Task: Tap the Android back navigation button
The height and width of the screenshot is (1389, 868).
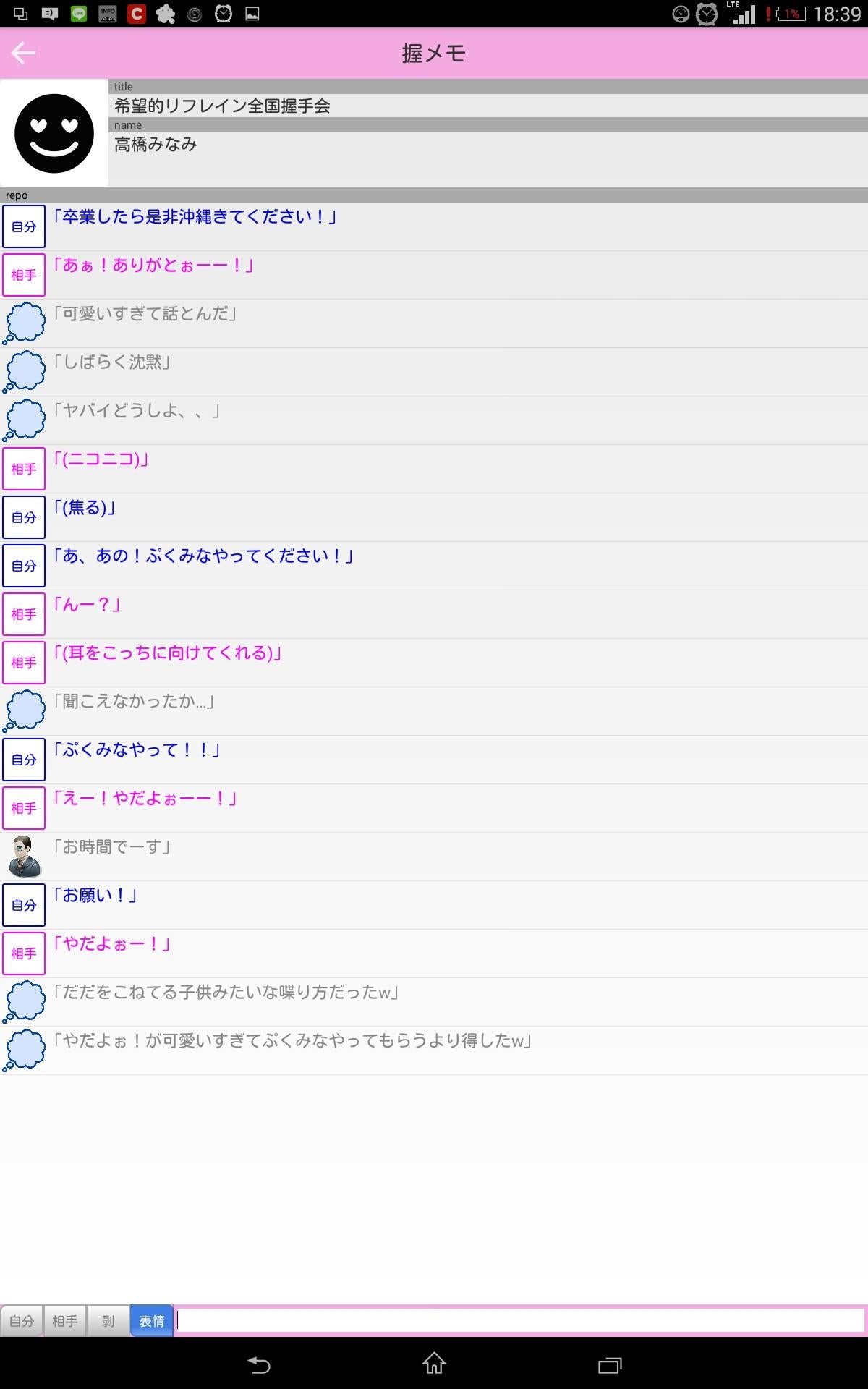Action: (x=259, y=1364)
